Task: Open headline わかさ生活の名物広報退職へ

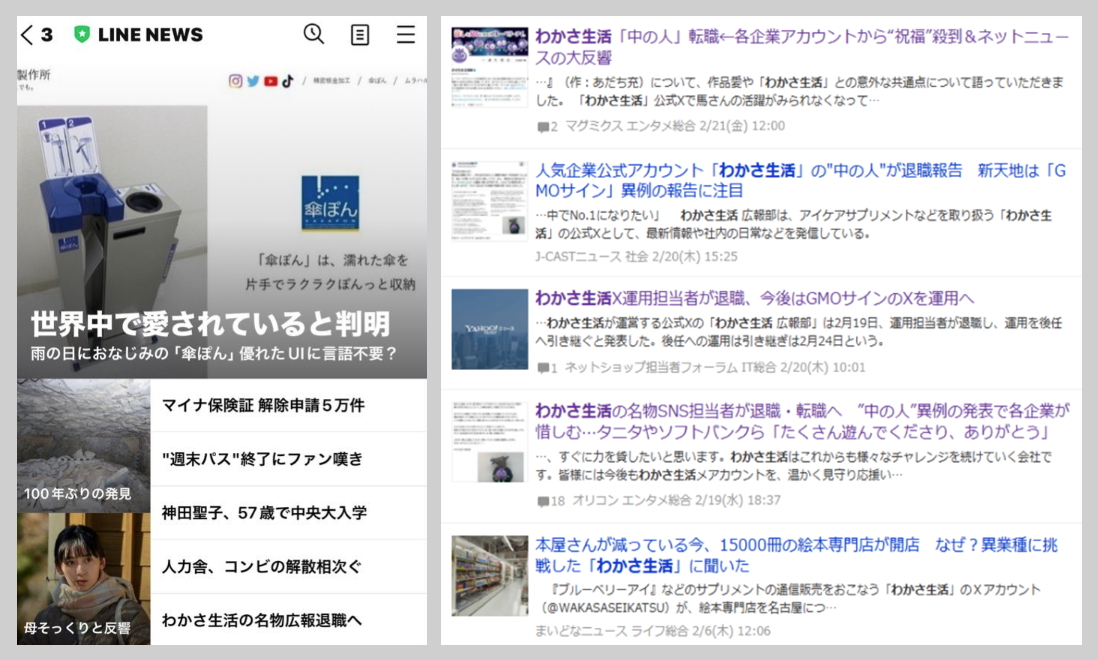Action: coord(261,620)
